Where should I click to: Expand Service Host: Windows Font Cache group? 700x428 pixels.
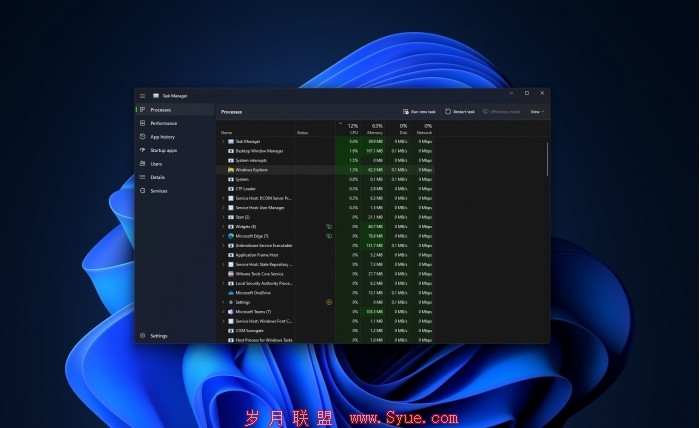[224, 321]
